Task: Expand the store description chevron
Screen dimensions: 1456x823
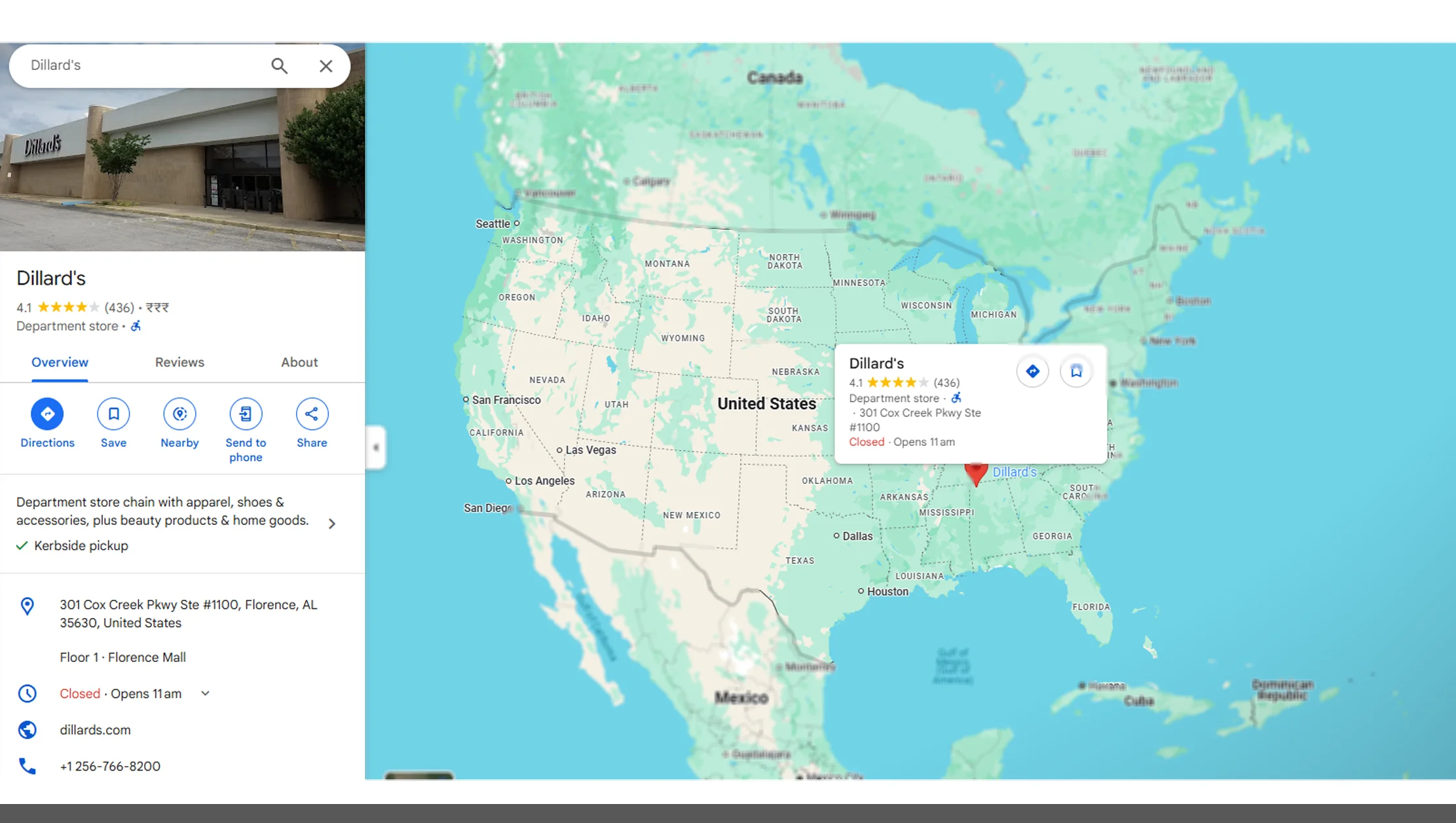Action: click(x=332, y=523)
